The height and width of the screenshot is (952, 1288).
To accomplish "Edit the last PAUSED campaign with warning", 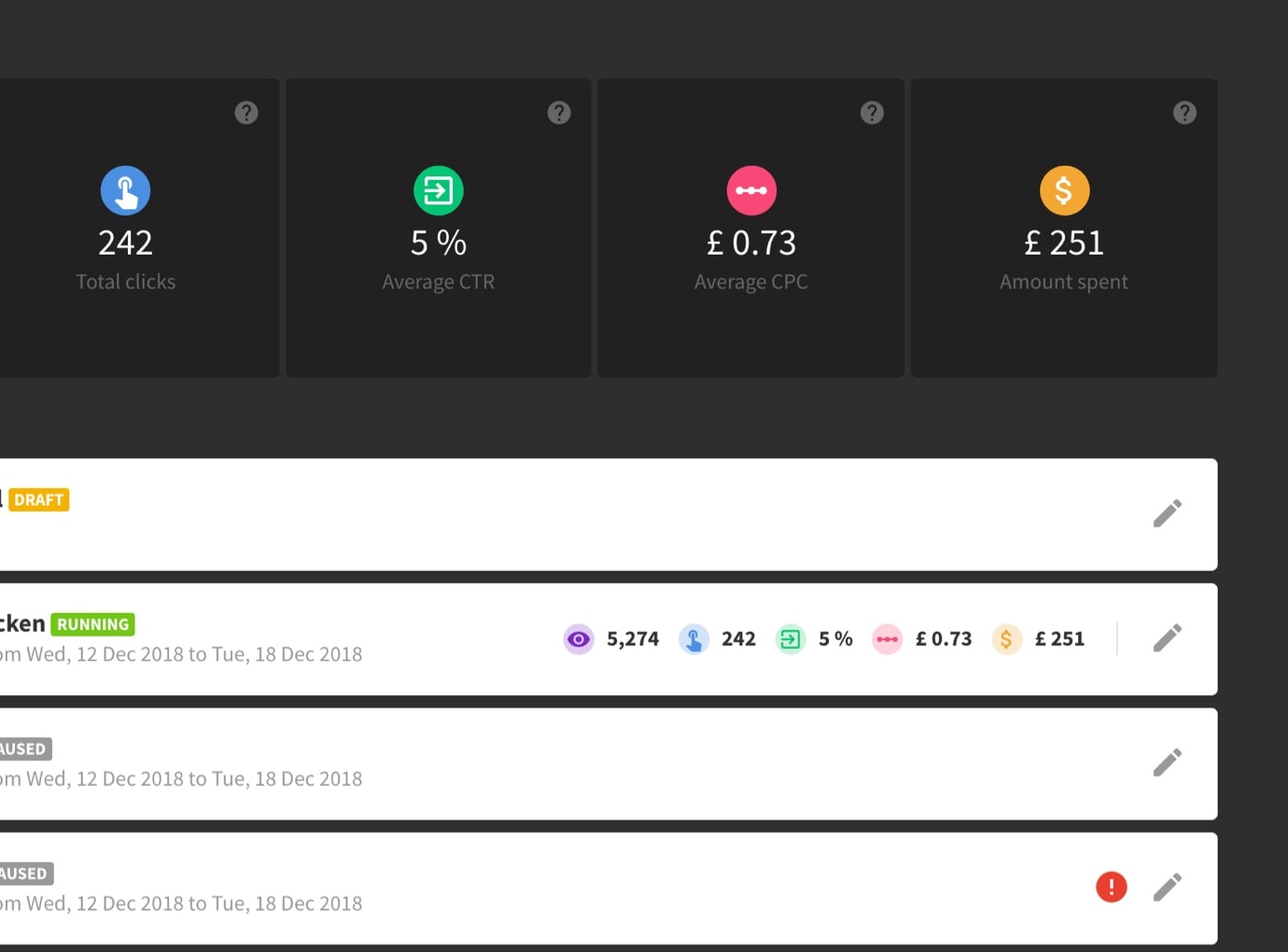I will click(x=1168, y=888).
